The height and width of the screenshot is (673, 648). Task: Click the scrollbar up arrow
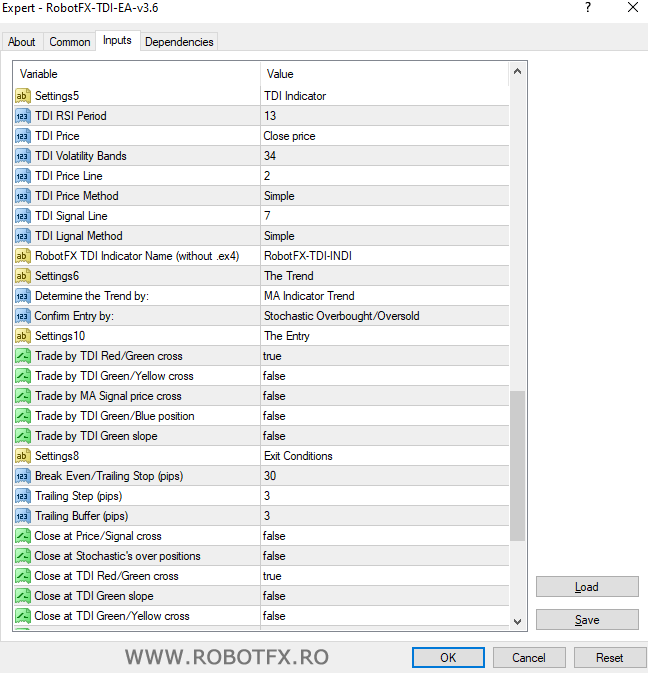click(518, 71)
